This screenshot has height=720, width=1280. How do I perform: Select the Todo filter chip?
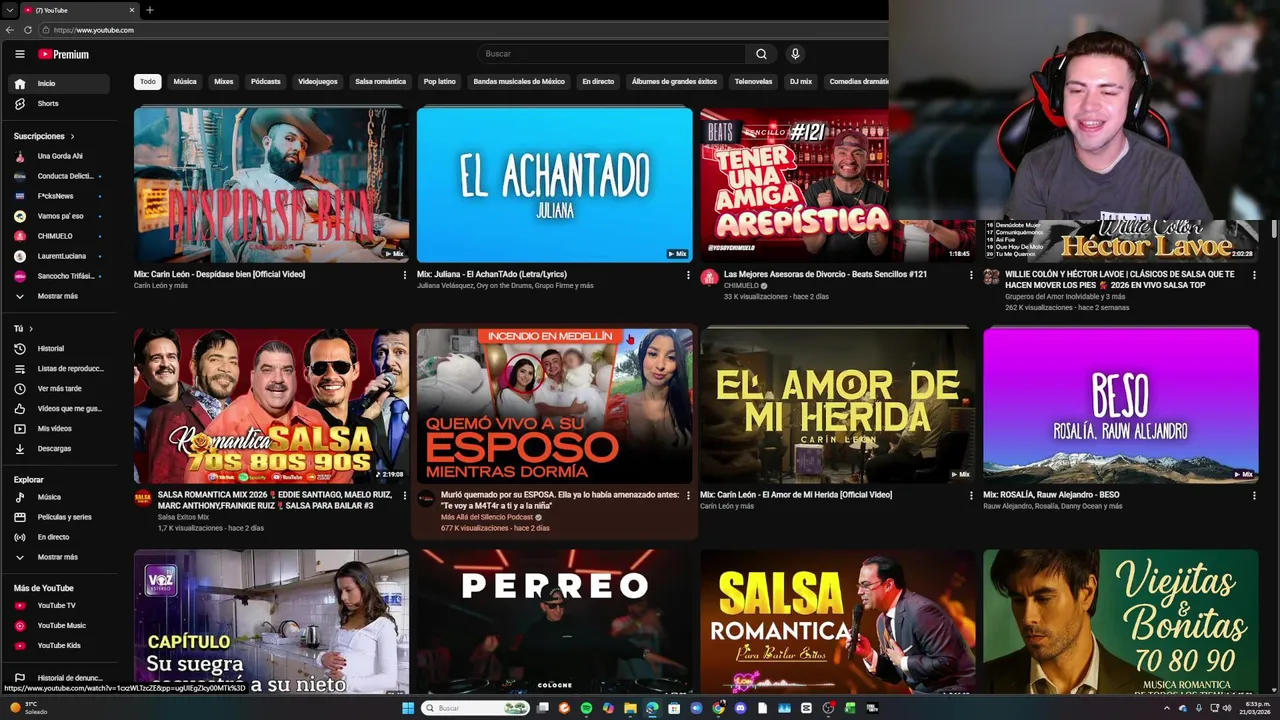148,81
